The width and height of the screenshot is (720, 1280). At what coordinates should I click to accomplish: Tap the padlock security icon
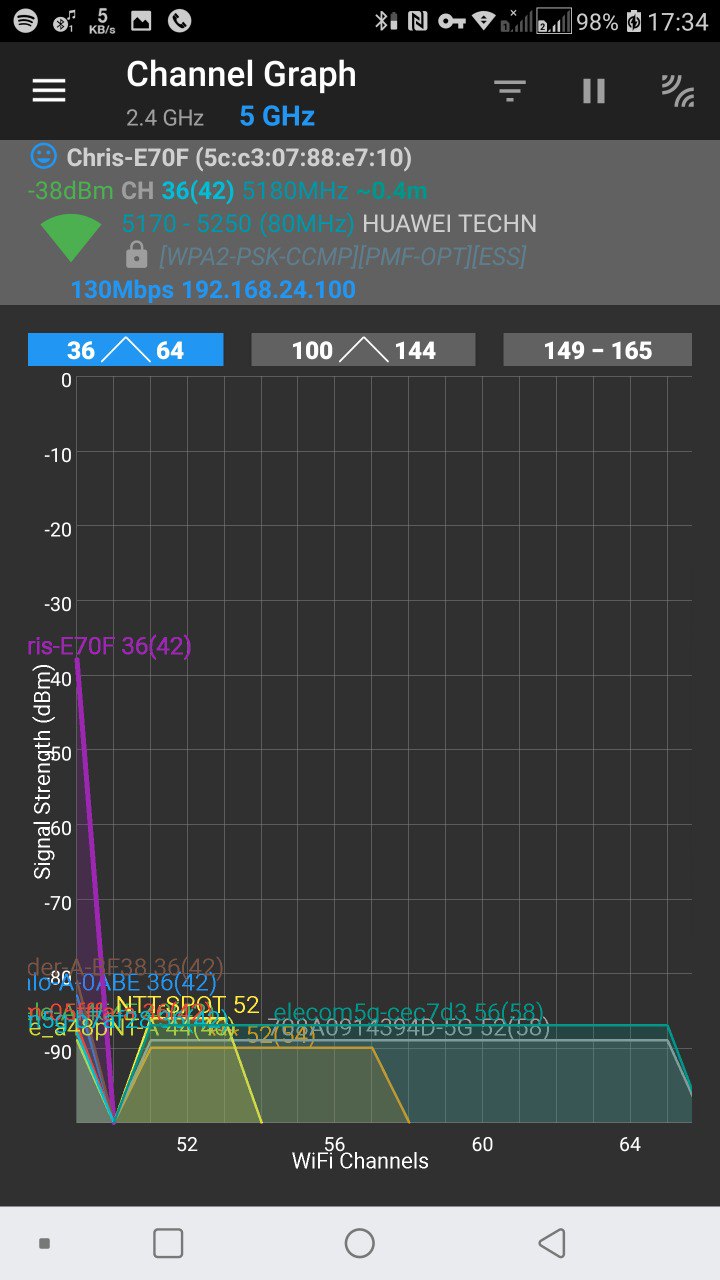point(137,256)
